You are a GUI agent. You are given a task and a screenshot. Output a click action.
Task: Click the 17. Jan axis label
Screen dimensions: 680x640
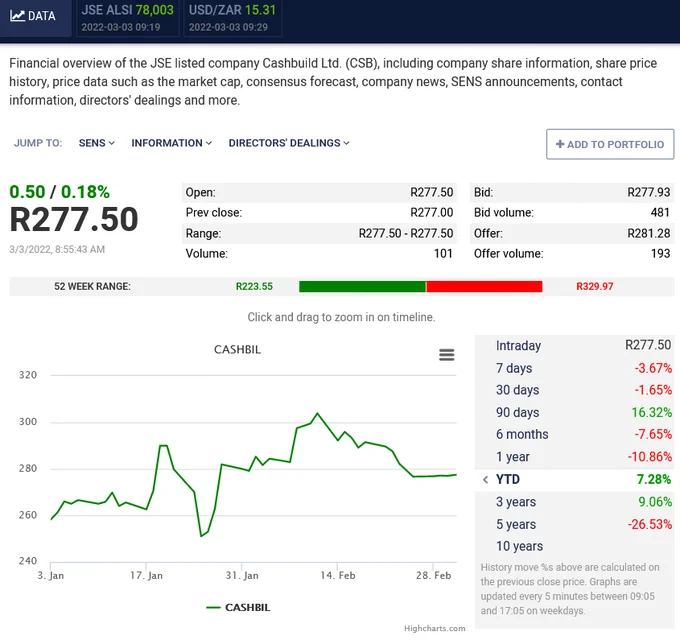tap(147, 575)
